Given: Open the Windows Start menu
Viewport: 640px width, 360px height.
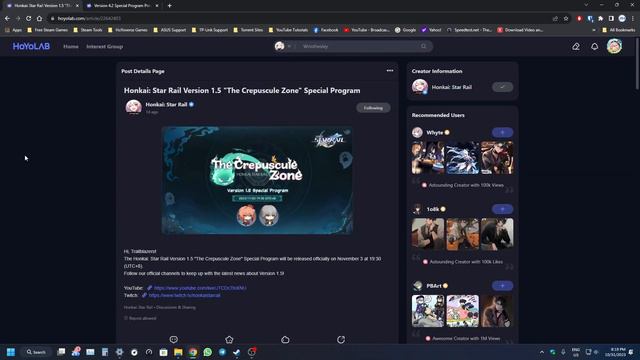Looking at the screenshot, I should click(11, 352).
